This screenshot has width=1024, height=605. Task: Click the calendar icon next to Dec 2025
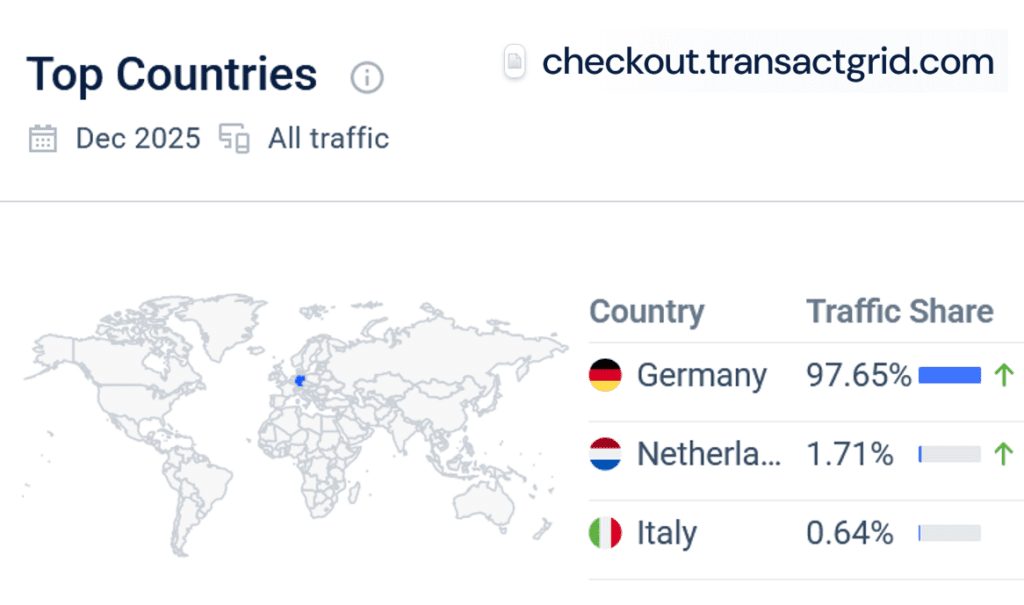(43, 138)
